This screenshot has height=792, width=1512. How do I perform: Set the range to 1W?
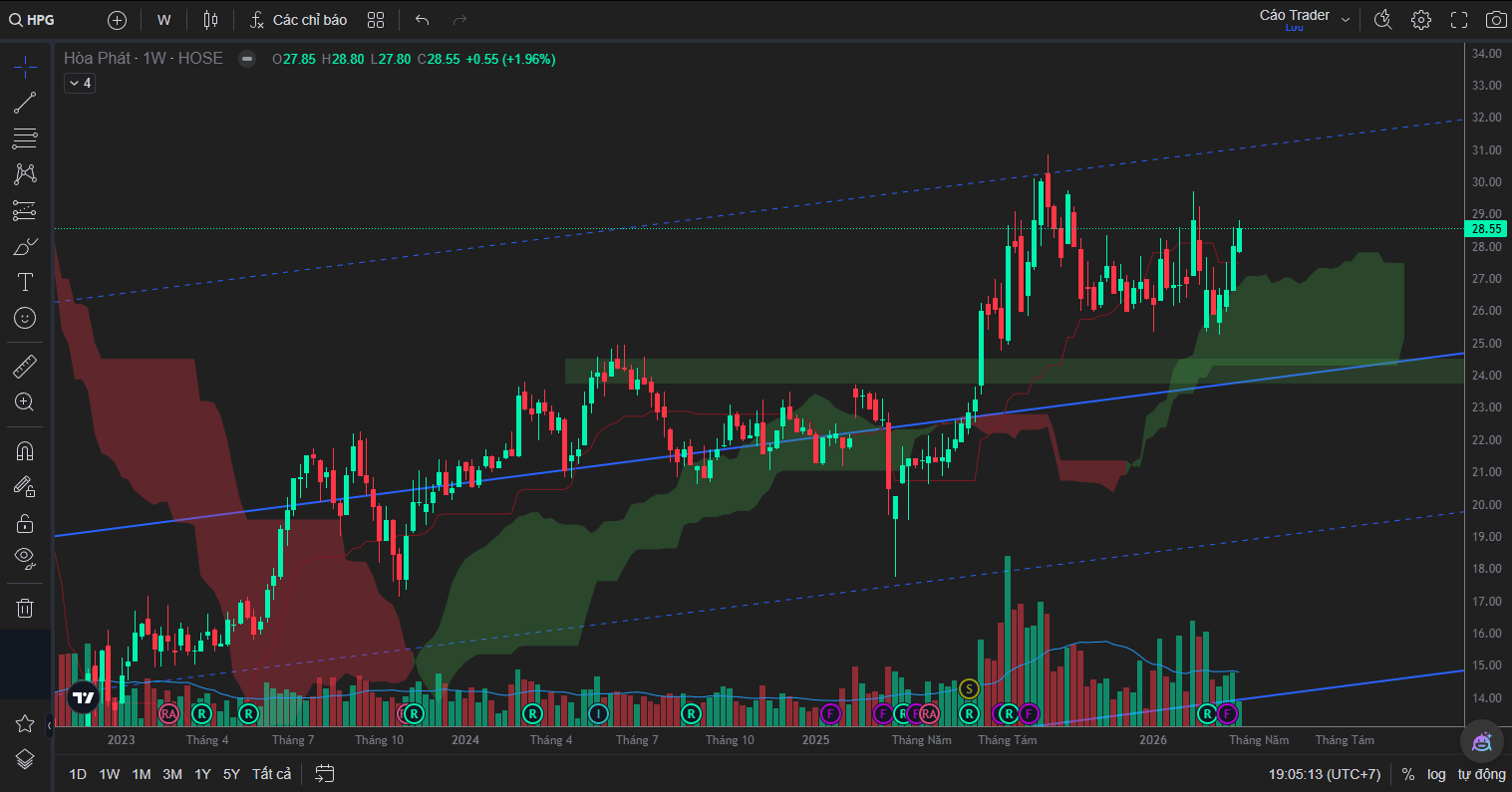pos(110,774)
